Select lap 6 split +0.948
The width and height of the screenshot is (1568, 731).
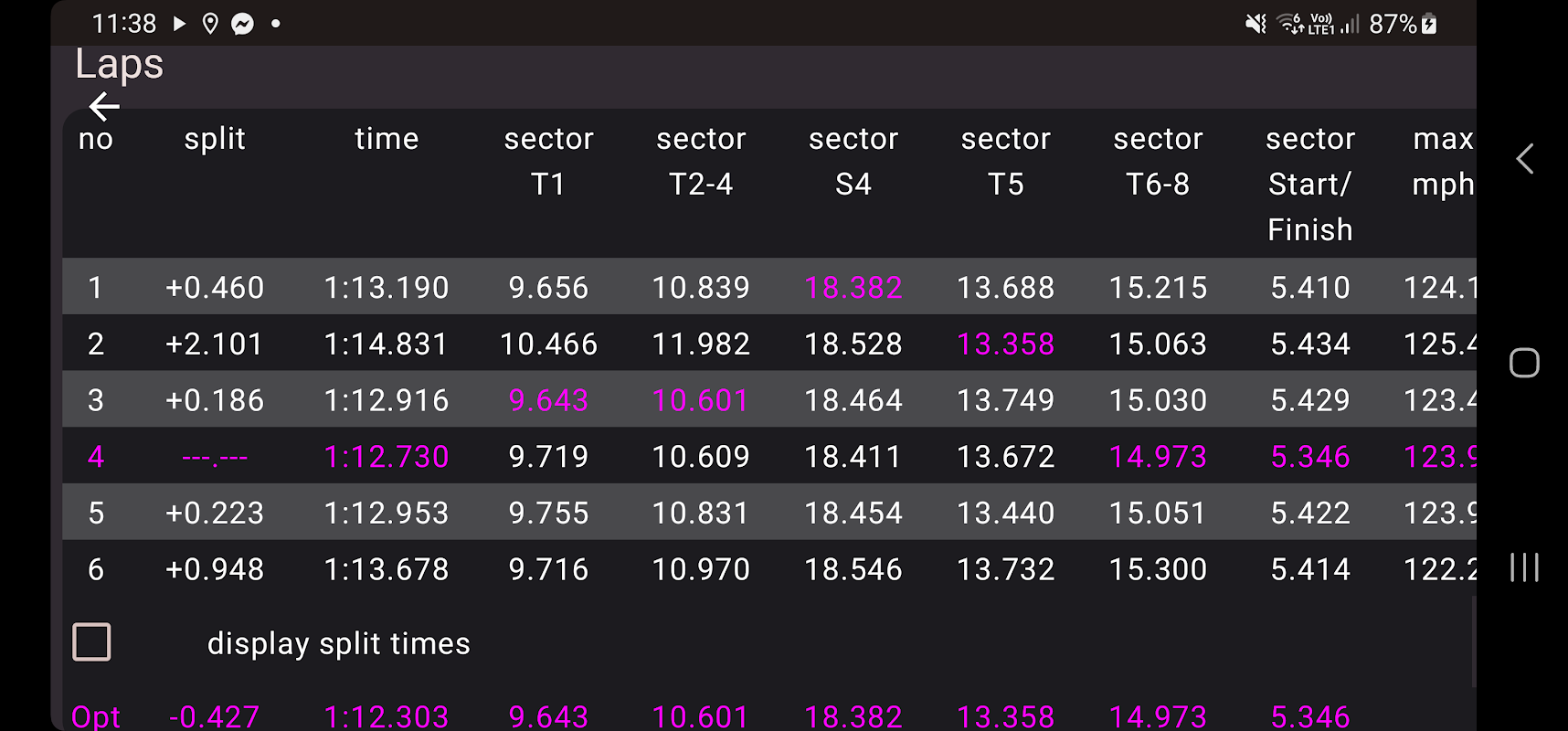click(215, 569)
